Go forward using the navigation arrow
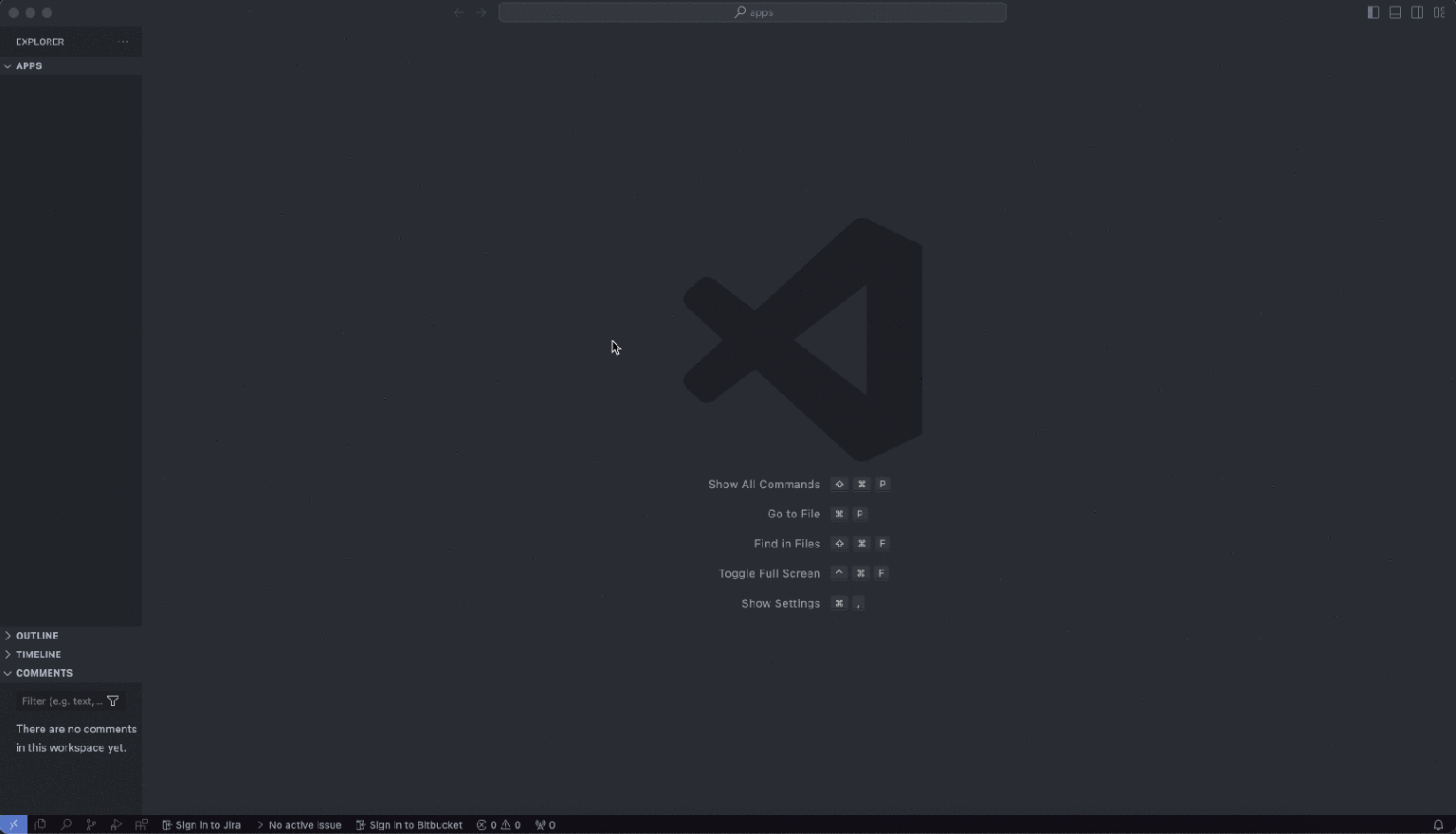1456x834 pixels. (x=481, y=12)
